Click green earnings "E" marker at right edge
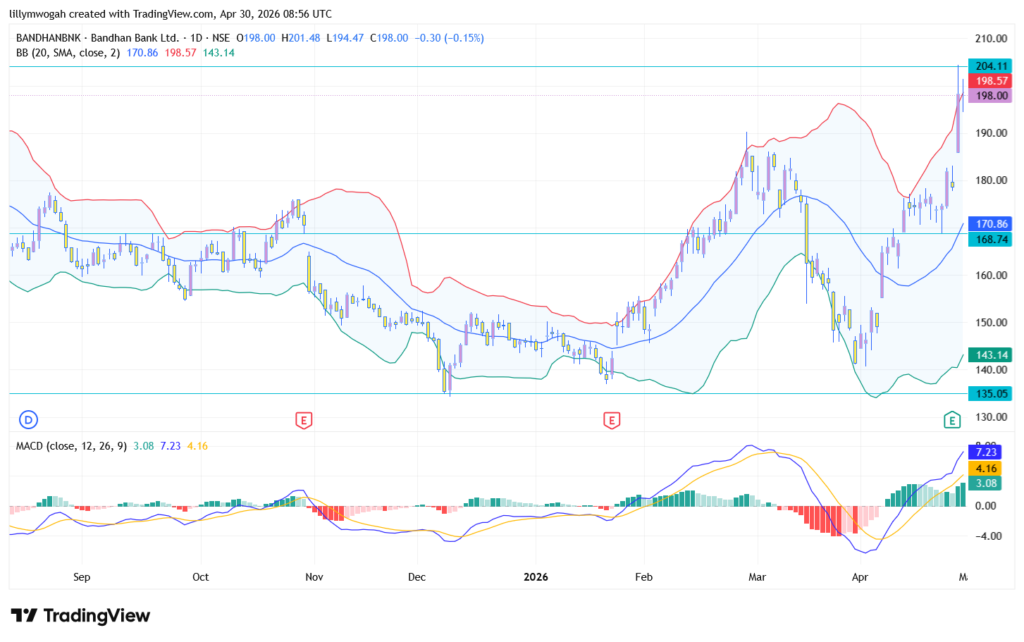Viewport: 1024px width, 642px height. pyautogui.click(x=951, y=419)
